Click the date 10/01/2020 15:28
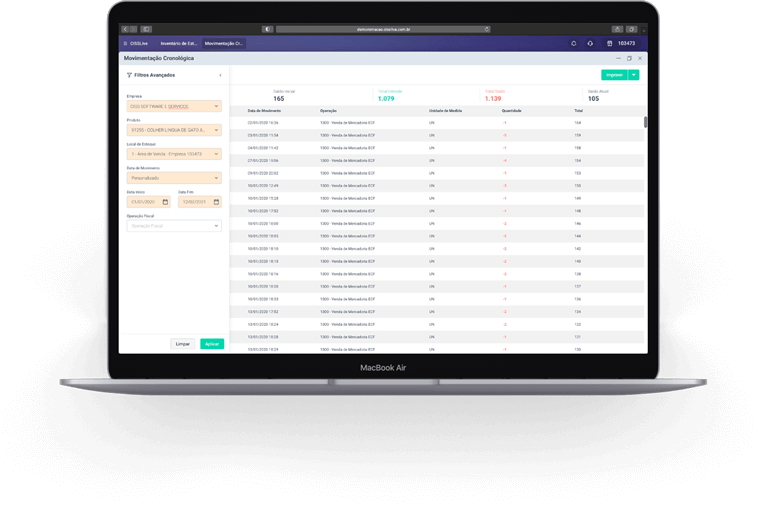Viewport: 760px width, 505px height. 263,199
